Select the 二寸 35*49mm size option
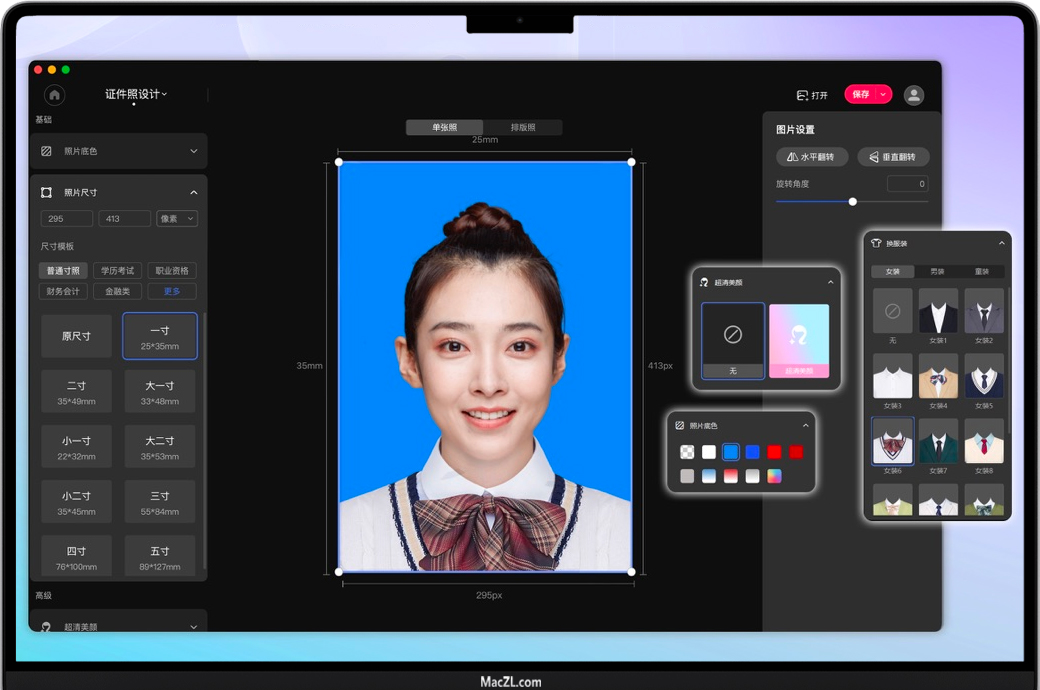Image resolution: width=1040 pixels, height=690 pixels. coord(77,391)
